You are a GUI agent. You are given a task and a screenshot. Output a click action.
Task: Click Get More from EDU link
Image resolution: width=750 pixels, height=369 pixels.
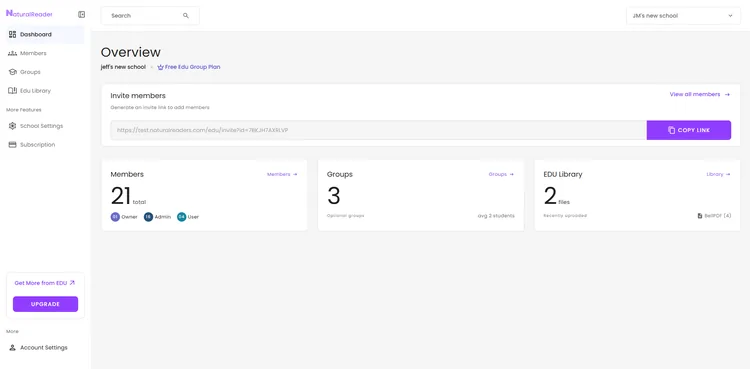(44, 283)
